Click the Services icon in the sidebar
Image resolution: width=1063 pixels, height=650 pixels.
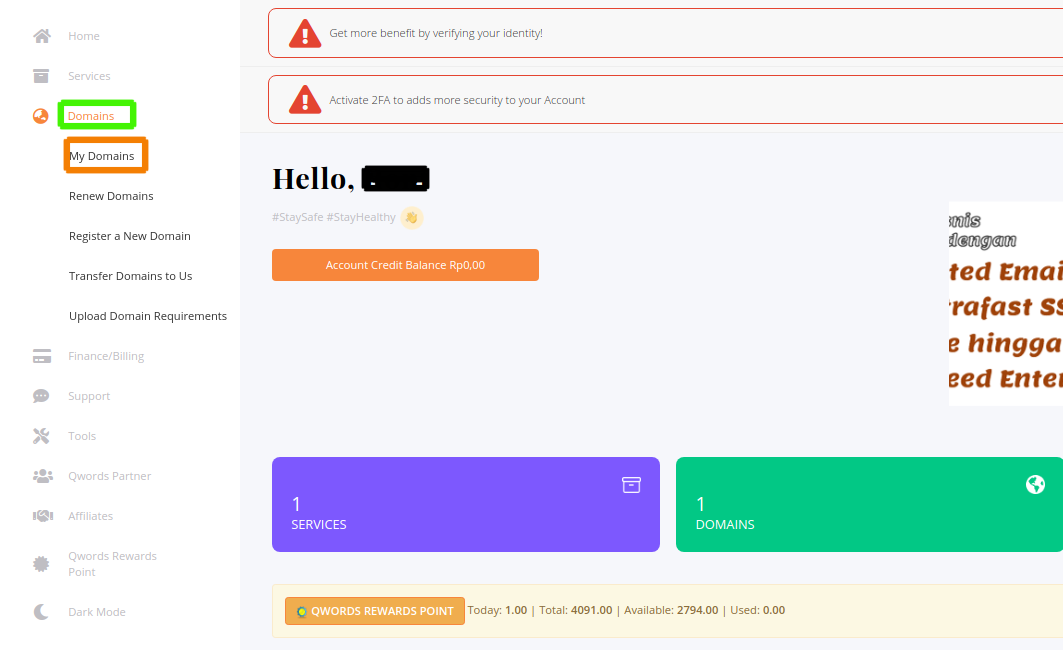41,75
